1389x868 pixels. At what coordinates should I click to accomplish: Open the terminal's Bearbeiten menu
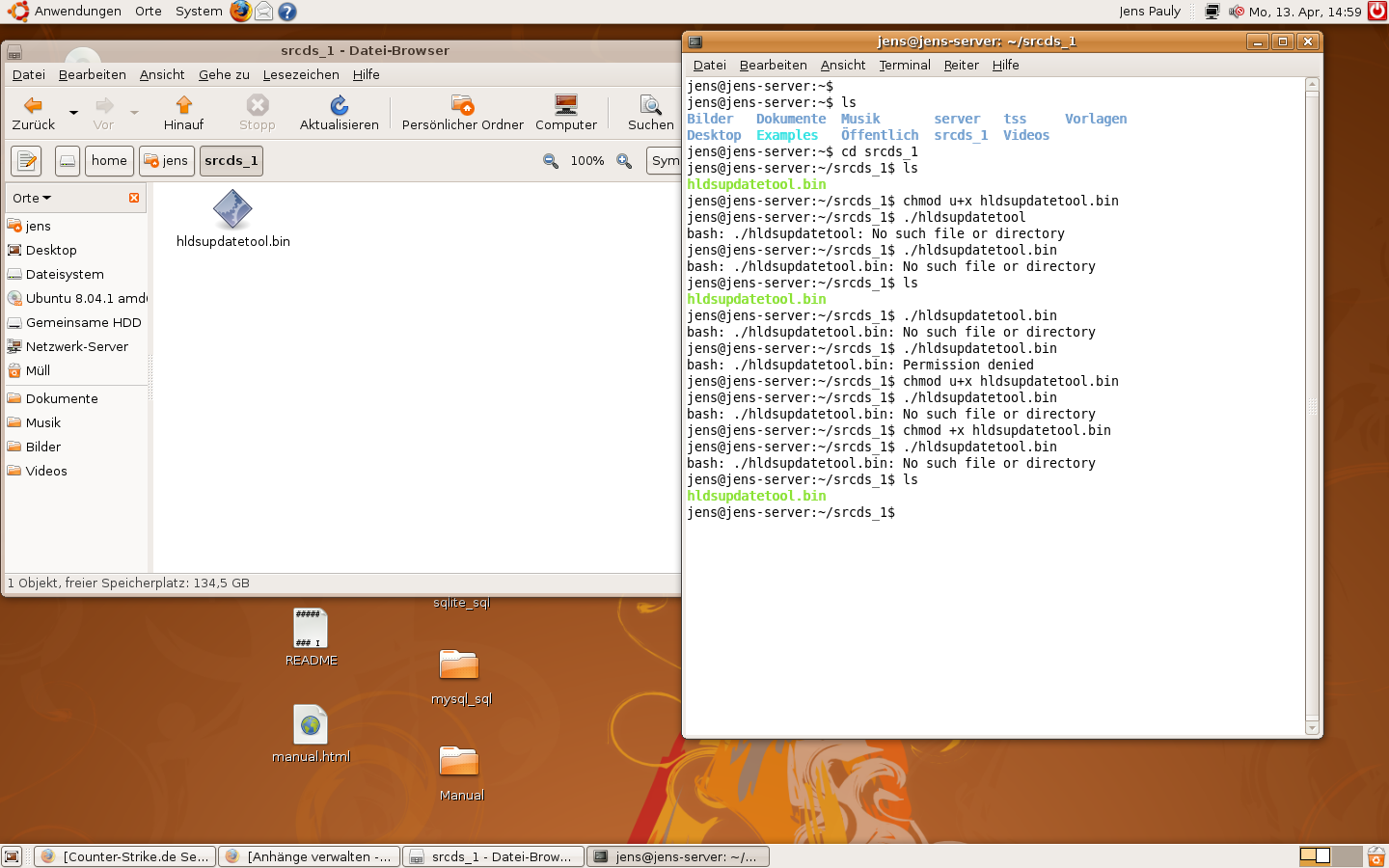click(x=773, y=65)
